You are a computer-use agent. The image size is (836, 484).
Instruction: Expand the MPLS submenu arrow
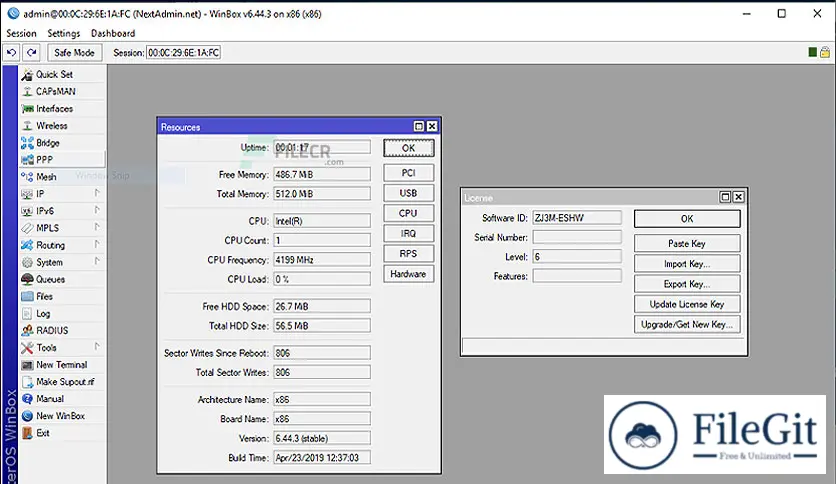tap(97, 227)
